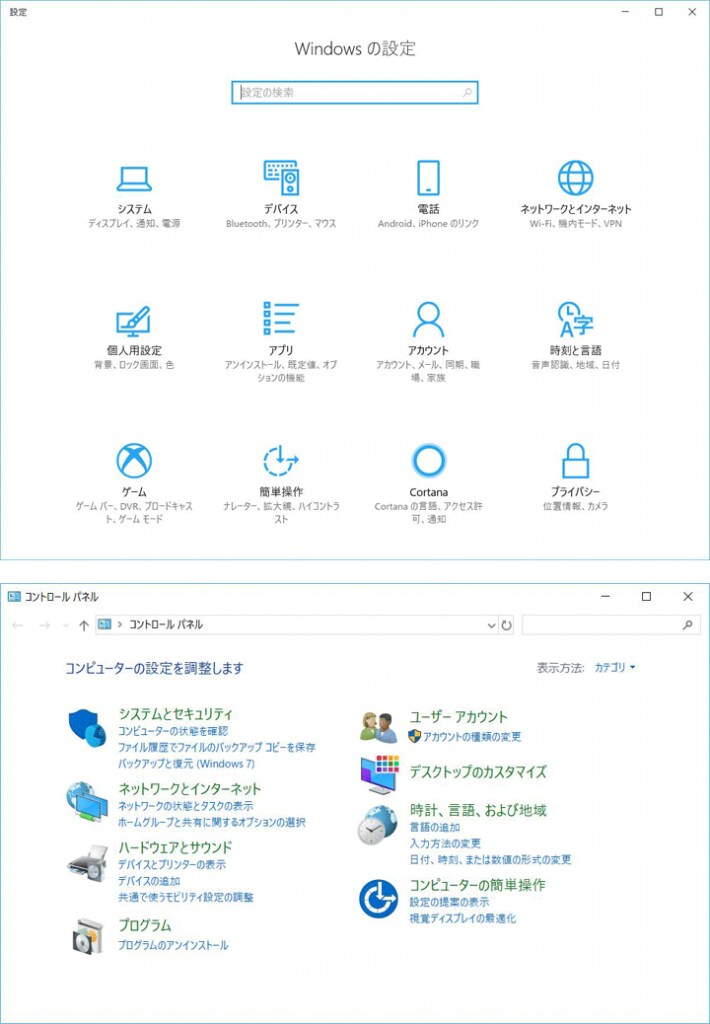Open the プライバシー lock icon
The image size is (710, 1024).
[575, 460]
